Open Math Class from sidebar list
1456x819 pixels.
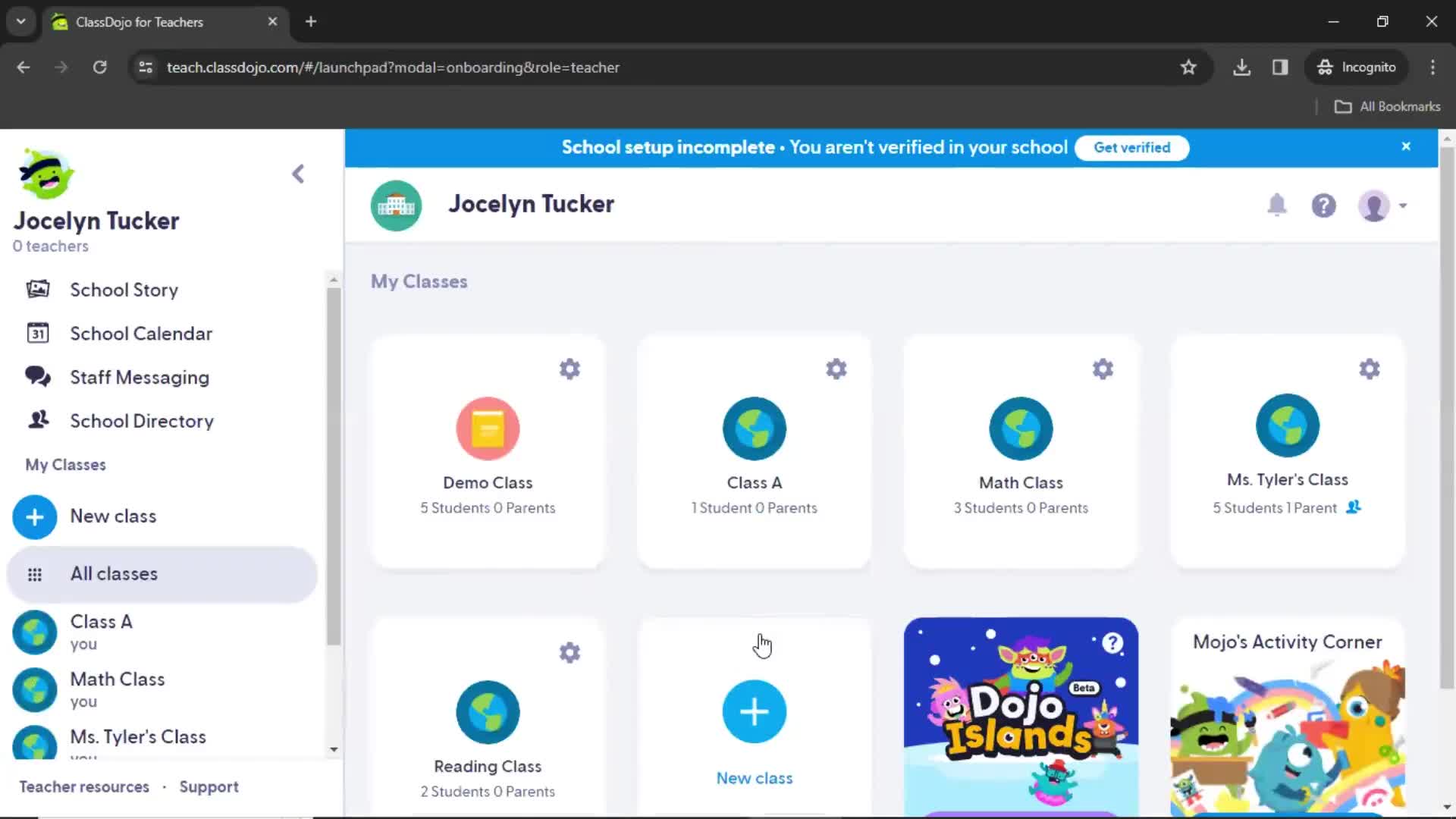pyautogui.click(x=162, y=689)
